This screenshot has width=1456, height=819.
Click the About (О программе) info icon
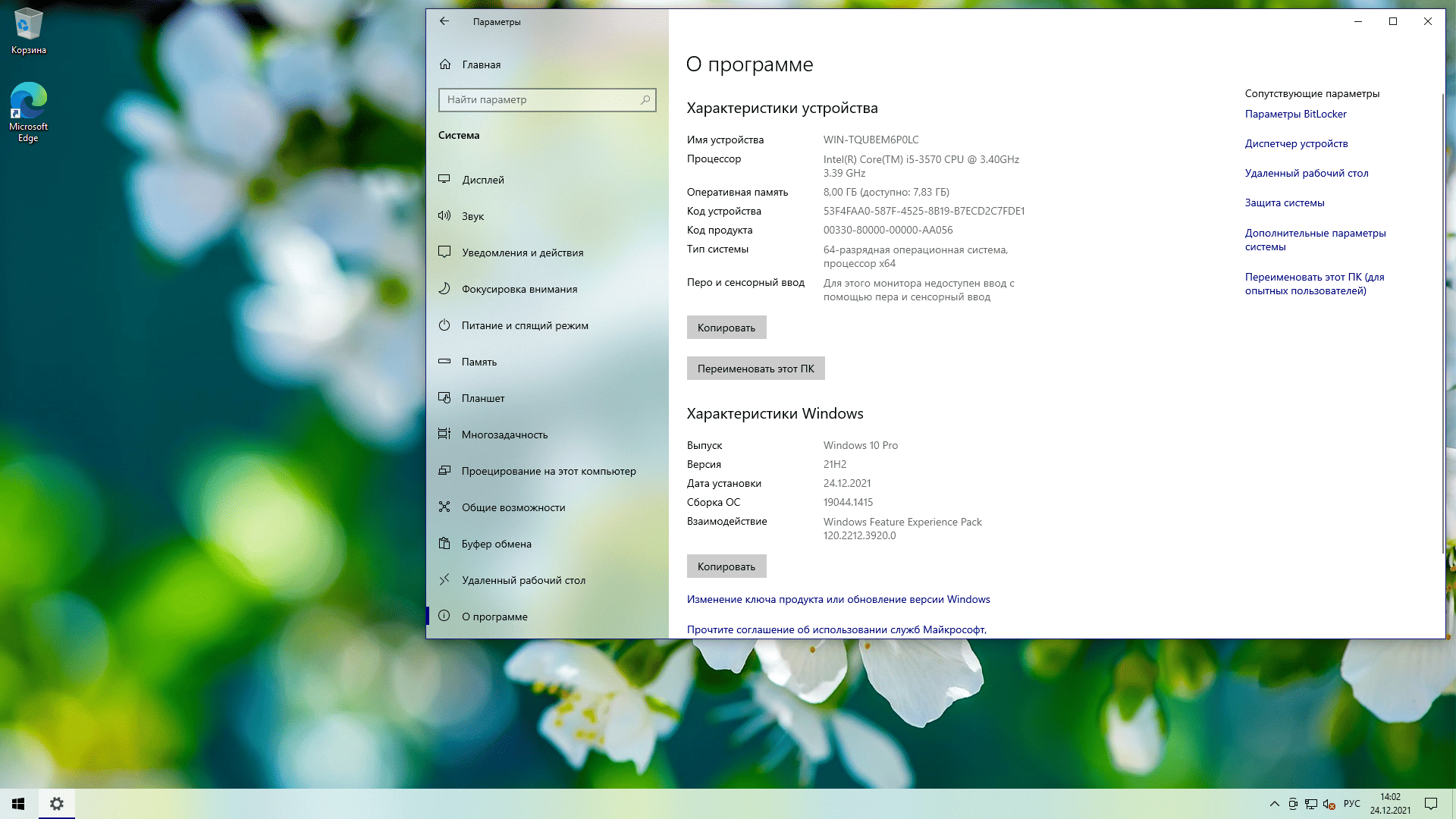tap(444, 617)
